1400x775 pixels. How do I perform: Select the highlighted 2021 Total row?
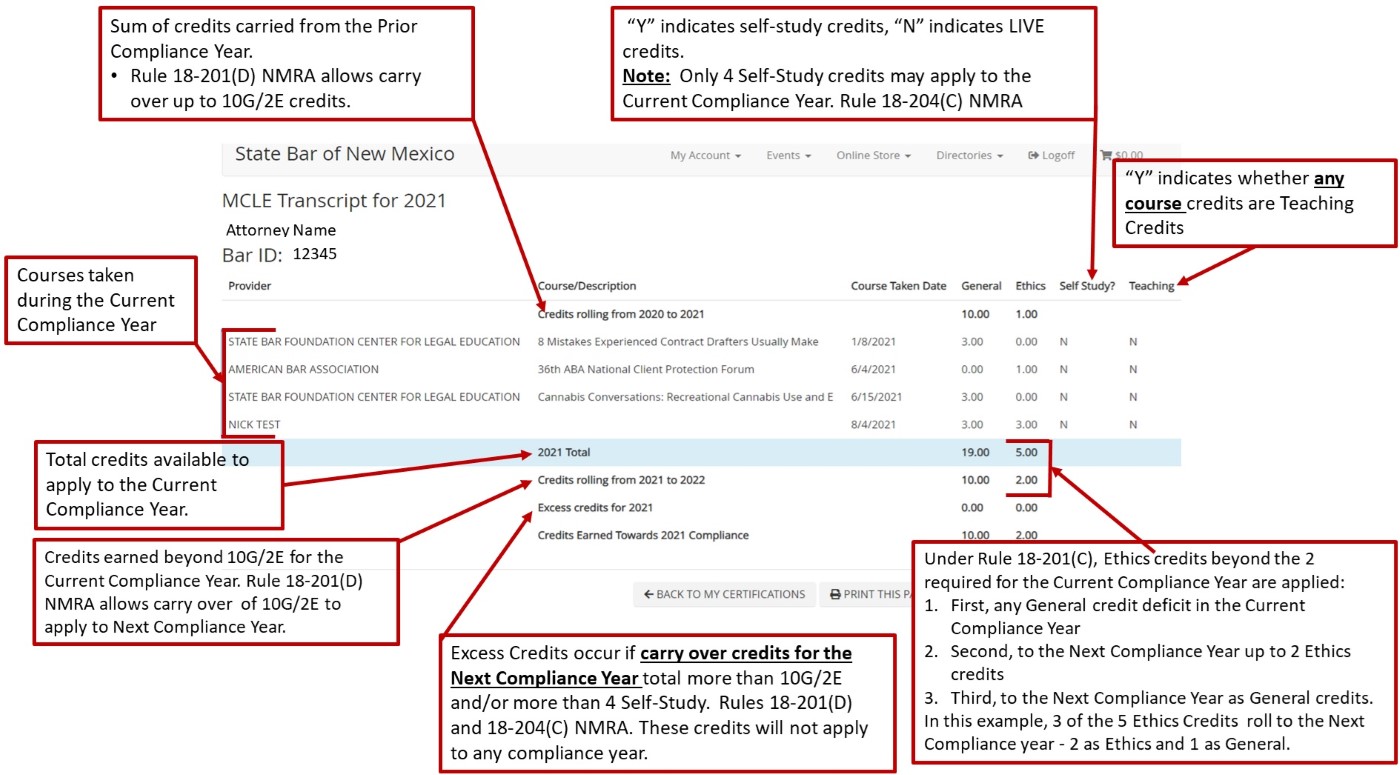coord(700,452)
